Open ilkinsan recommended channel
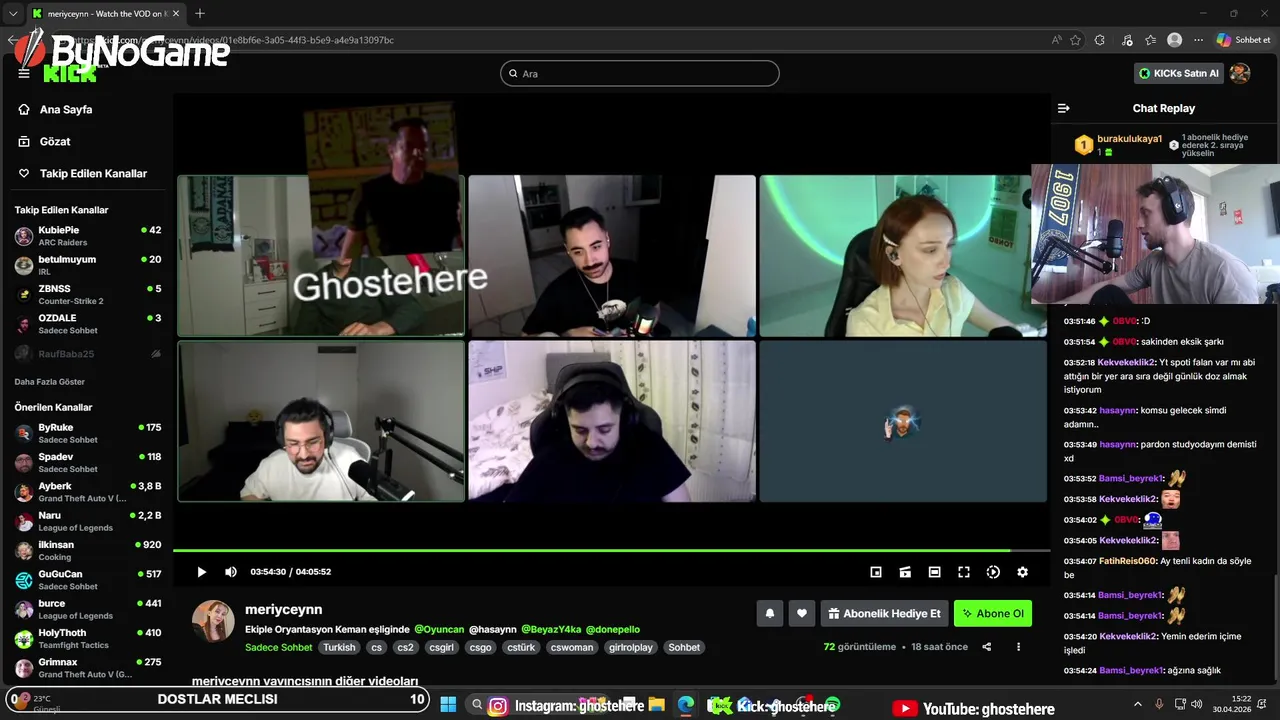The height and width of the screenshot is (720, 1280). point(88,550)
